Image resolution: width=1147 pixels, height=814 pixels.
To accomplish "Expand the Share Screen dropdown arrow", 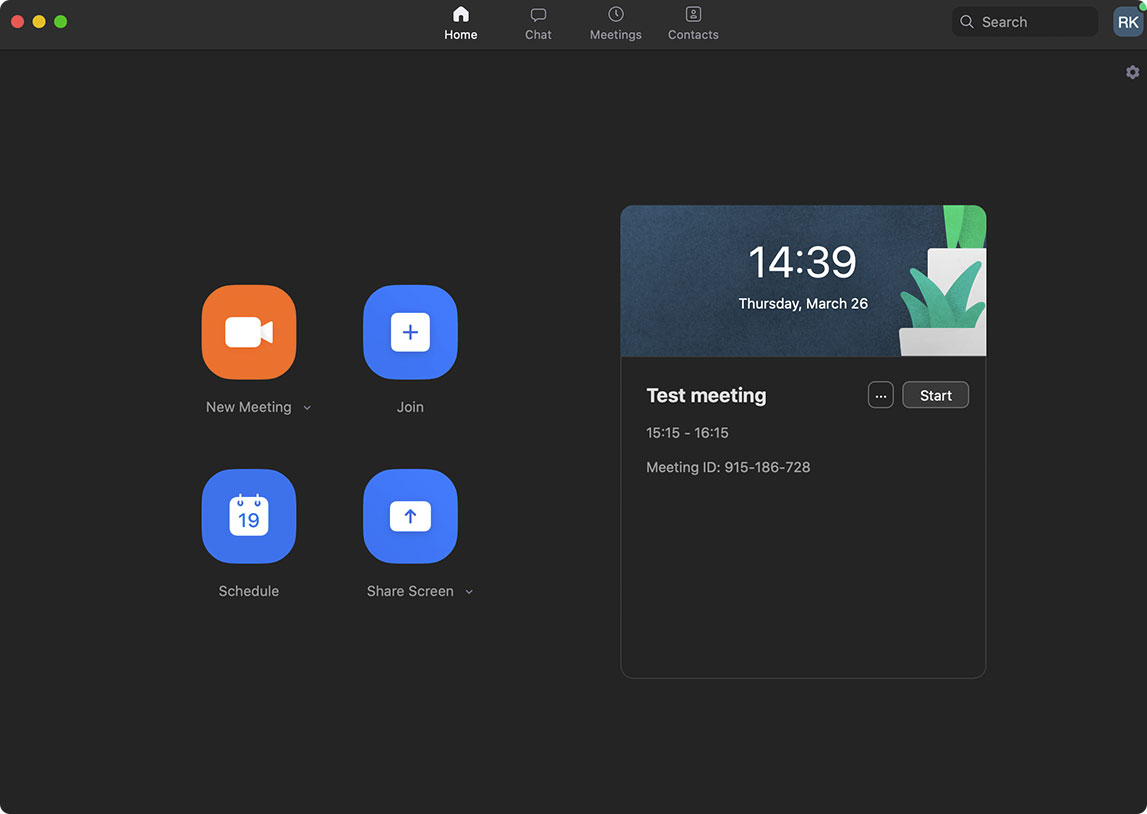I will (x=469, y=592).
